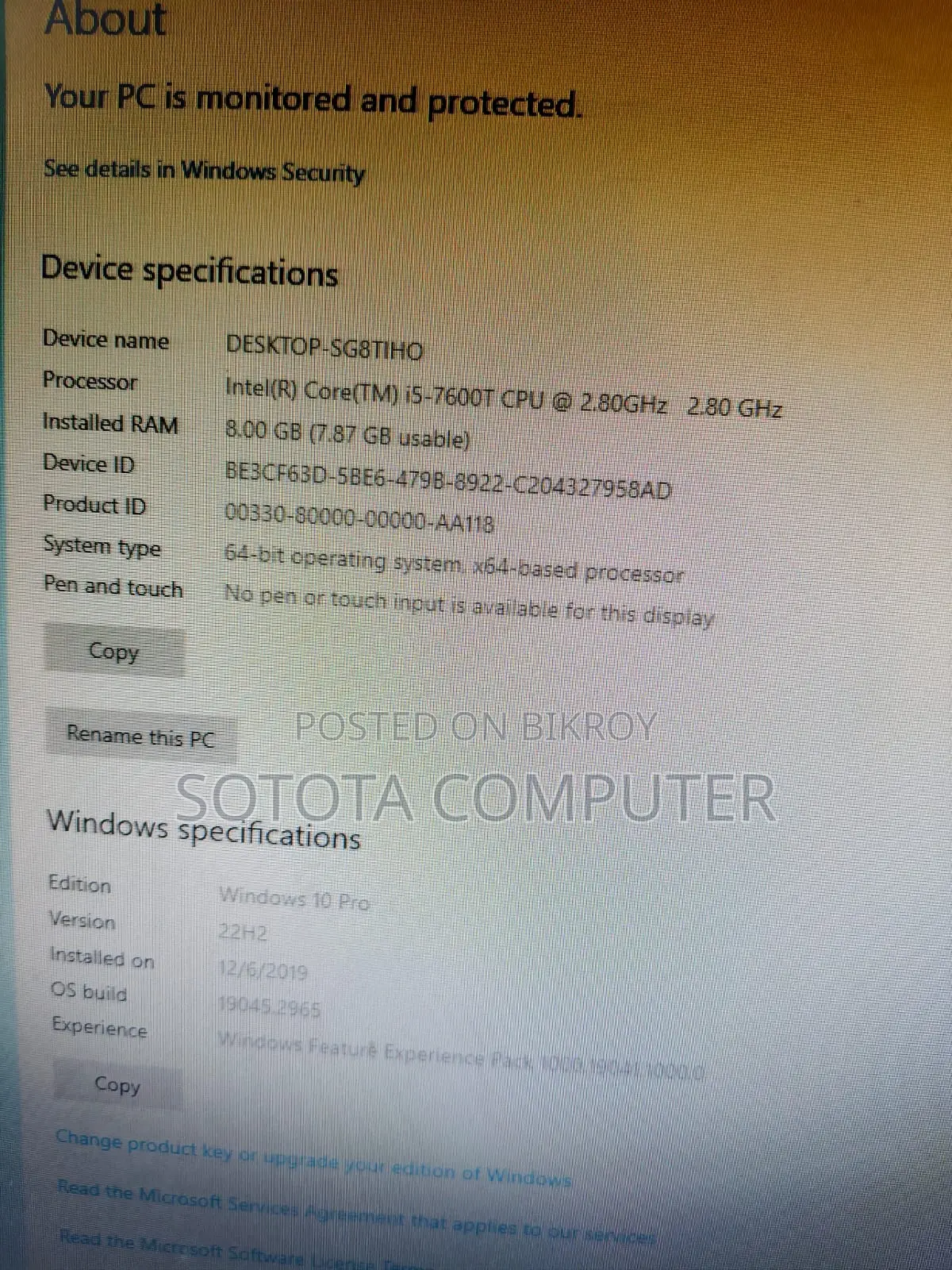Click the Installed RAM label
This screenshot has width=952, height=1270.
(110, 422)
